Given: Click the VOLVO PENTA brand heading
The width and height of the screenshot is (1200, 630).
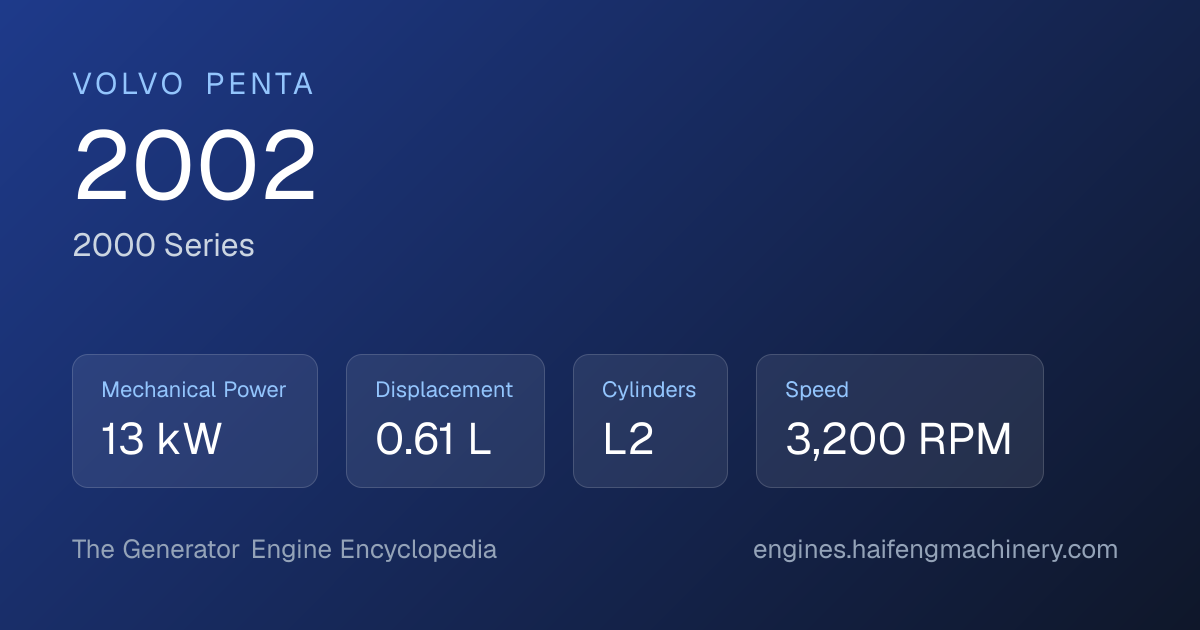Looking at the screenshot, I should pyautogui.click(x=193, y=85).
